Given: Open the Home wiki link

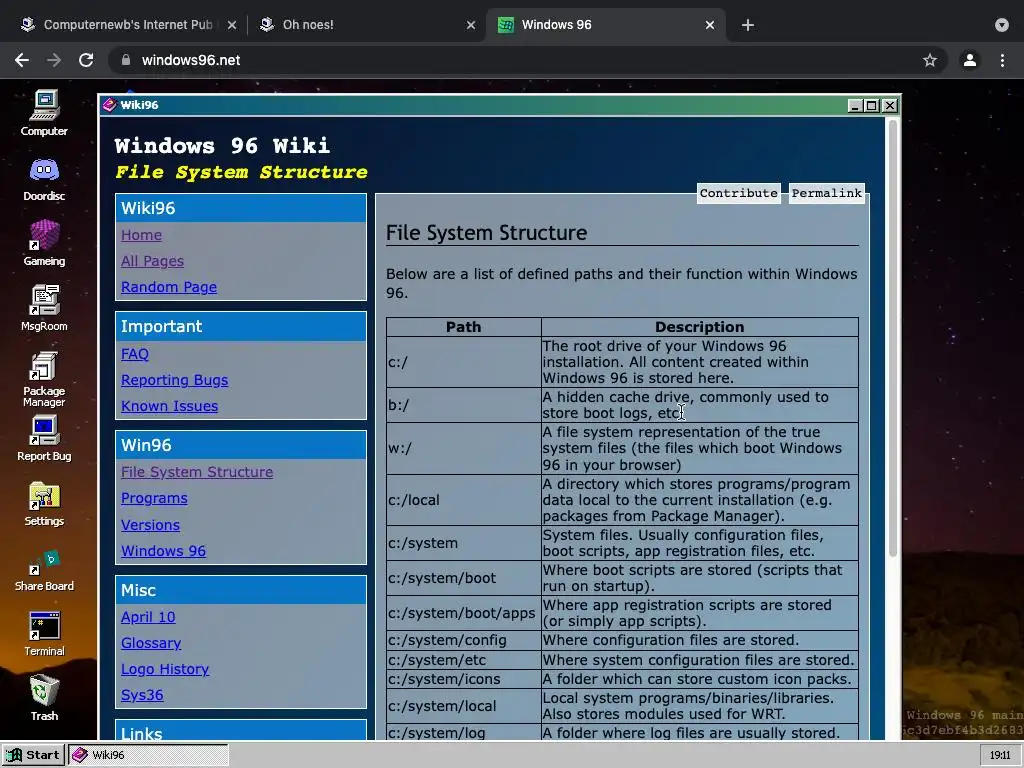Looking at the screenshot, I should [141, 235].
